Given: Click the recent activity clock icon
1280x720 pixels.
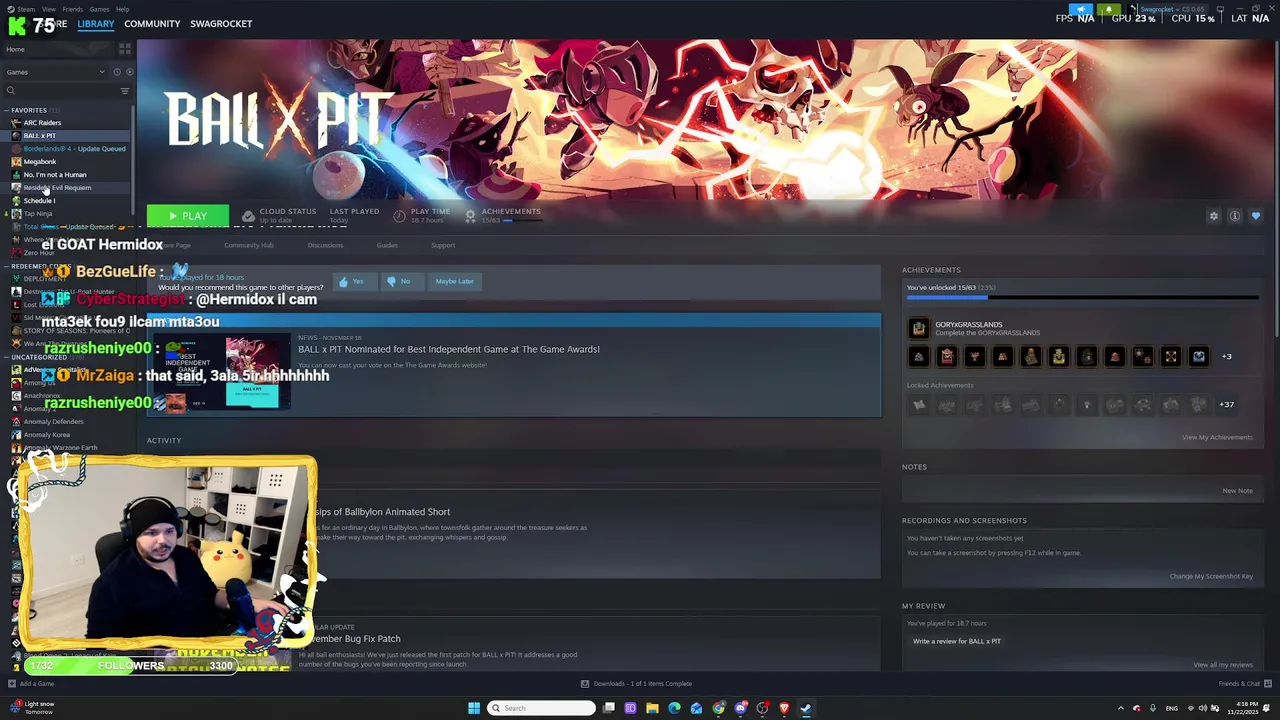Looking at the screenshot, I should click(117, 72).
